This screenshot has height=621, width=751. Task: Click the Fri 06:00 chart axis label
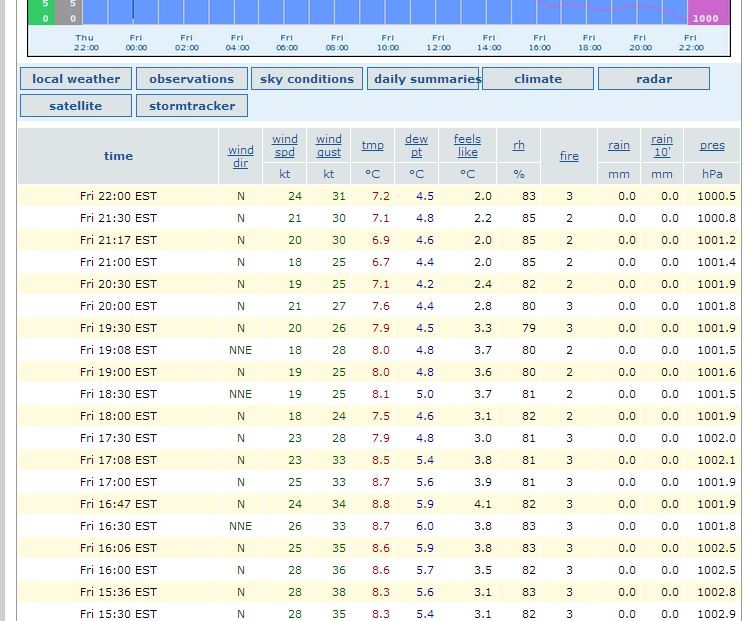coord(286,43)
